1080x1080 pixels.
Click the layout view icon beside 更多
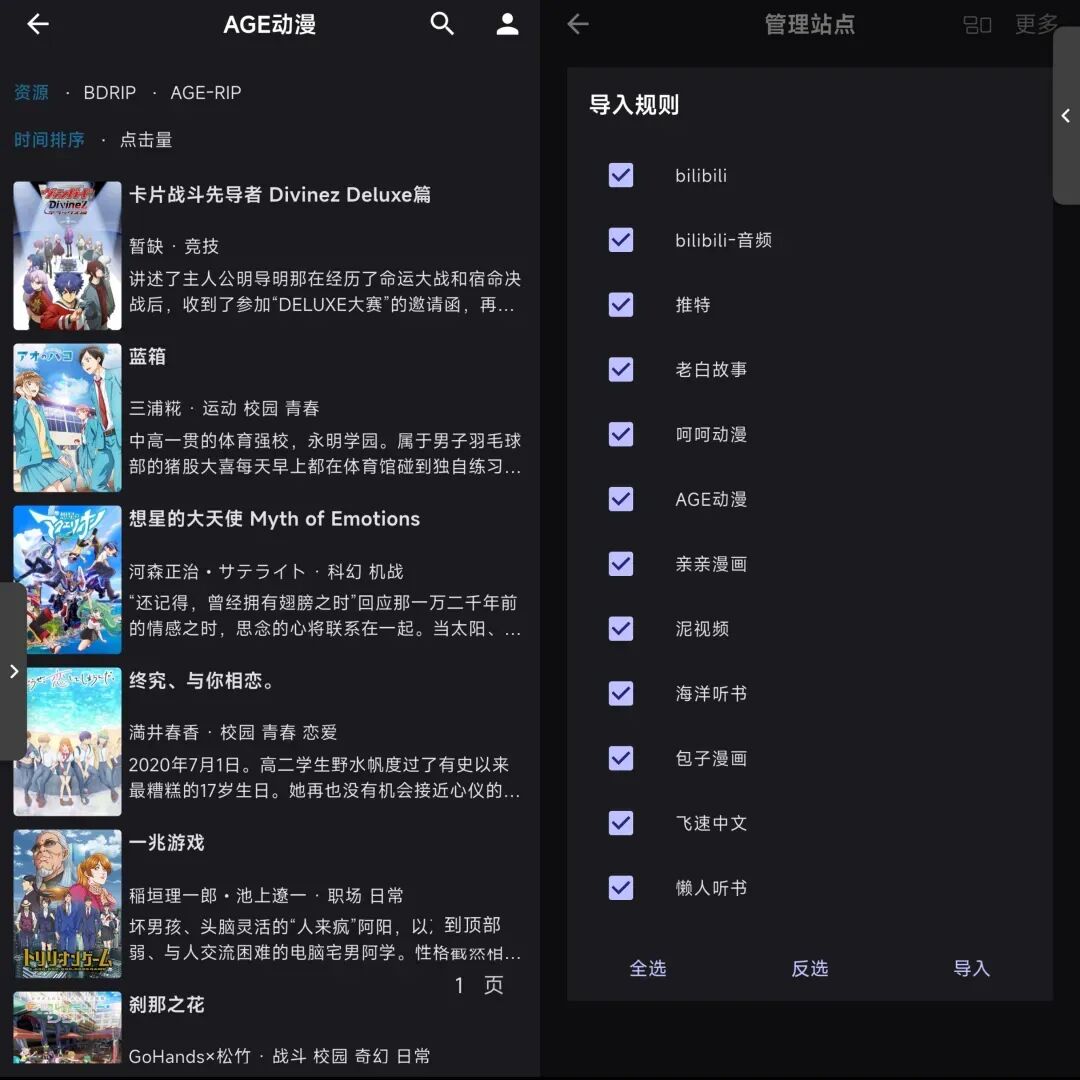(977, 25)
